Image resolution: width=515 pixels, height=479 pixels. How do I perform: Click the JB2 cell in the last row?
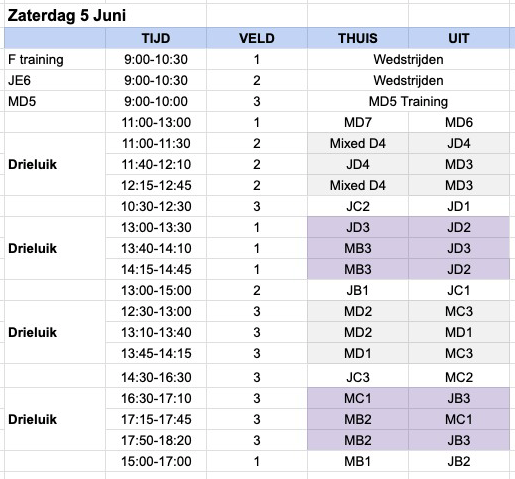point(459,461)
